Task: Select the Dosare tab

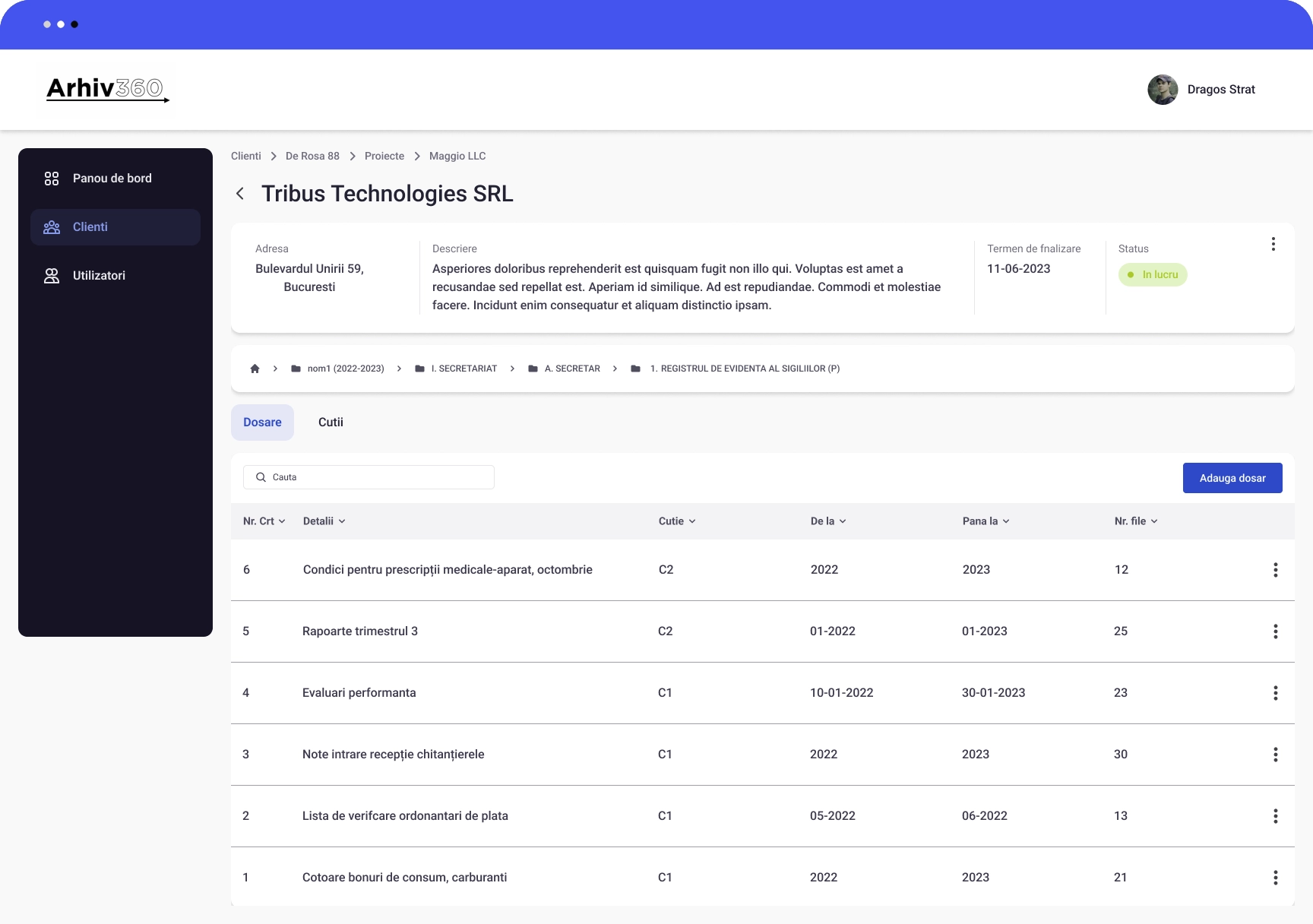Action: point(262,422)
